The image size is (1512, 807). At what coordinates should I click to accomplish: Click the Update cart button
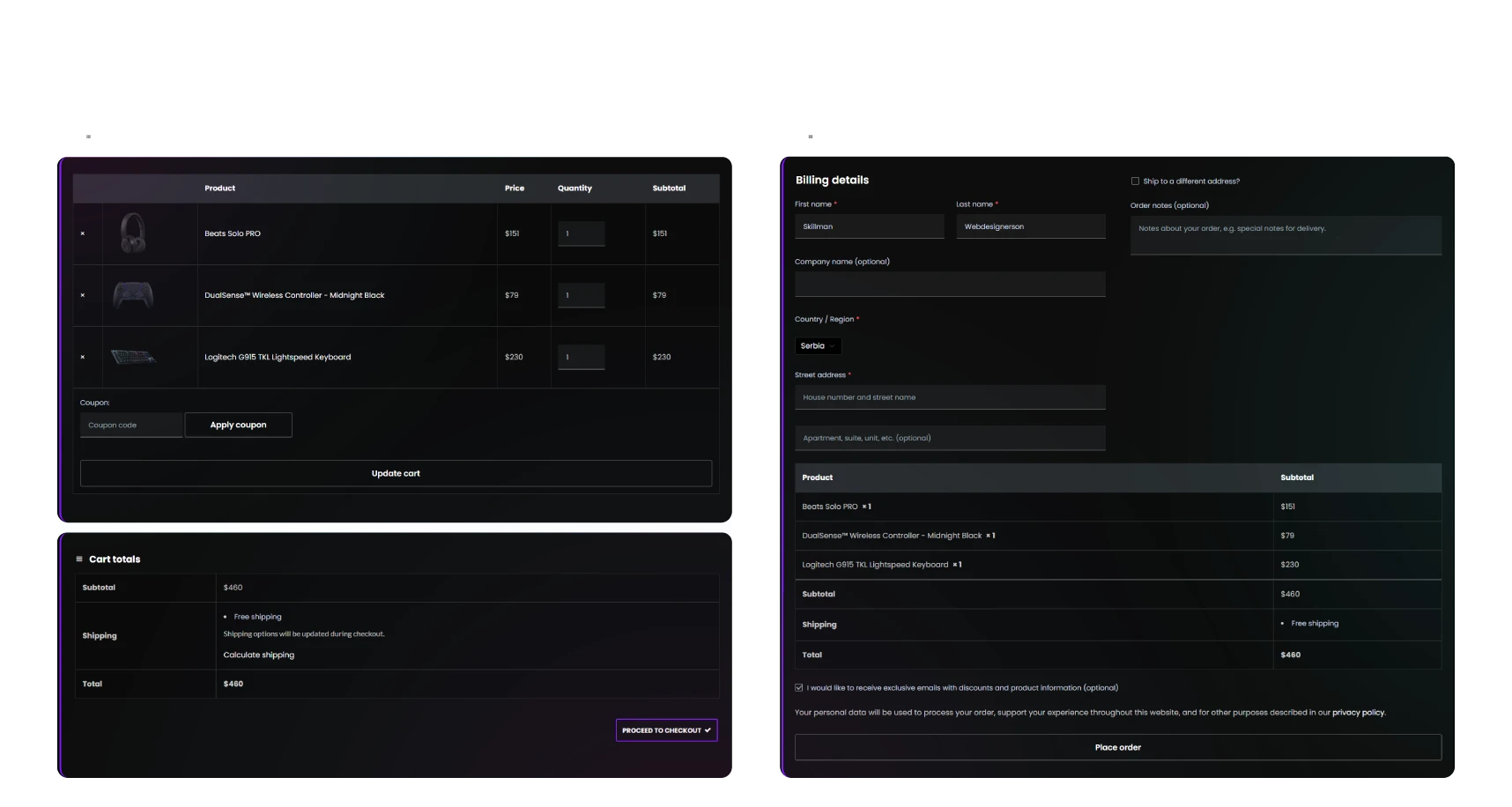point(396,473)
